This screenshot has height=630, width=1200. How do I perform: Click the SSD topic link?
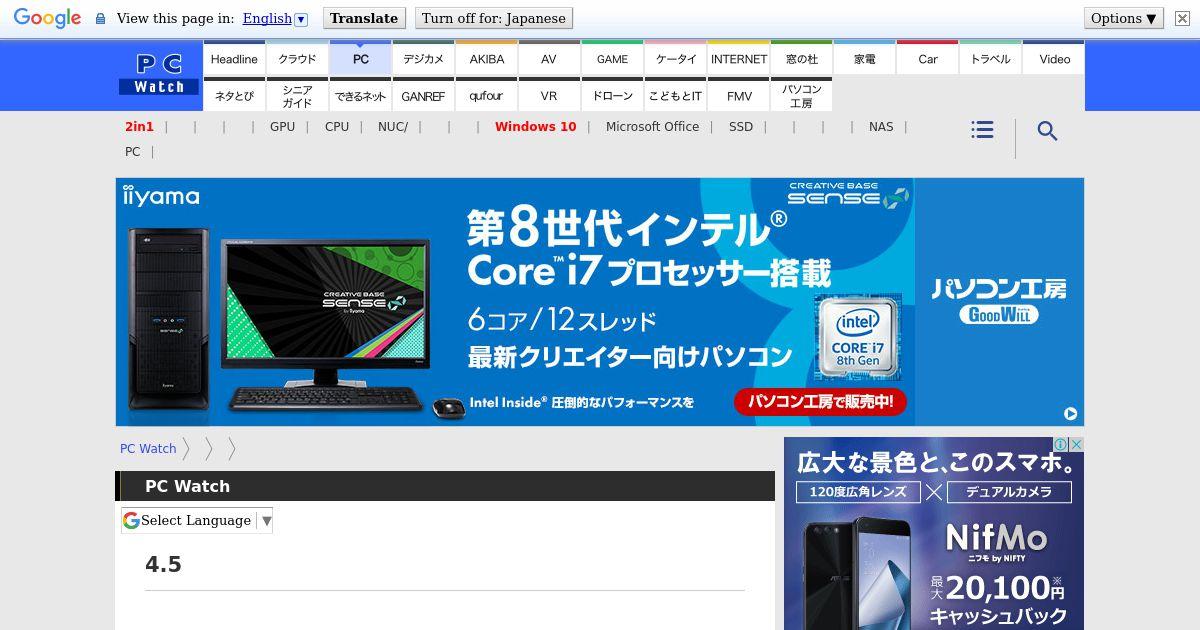point(741,126)
